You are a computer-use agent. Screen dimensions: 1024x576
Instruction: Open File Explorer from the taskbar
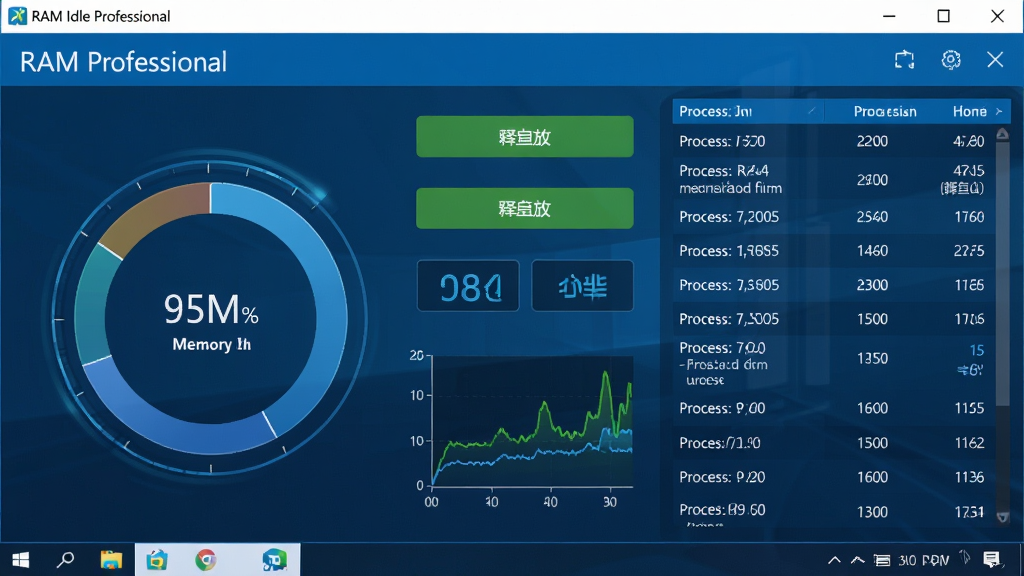point(111,560)
